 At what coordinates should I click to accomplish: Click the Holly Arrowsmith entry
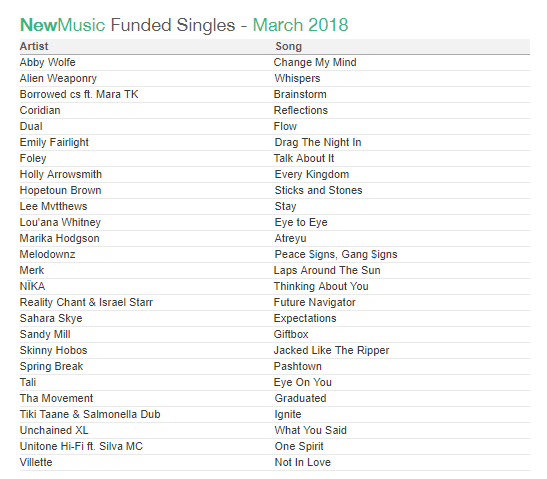point(61,174)
